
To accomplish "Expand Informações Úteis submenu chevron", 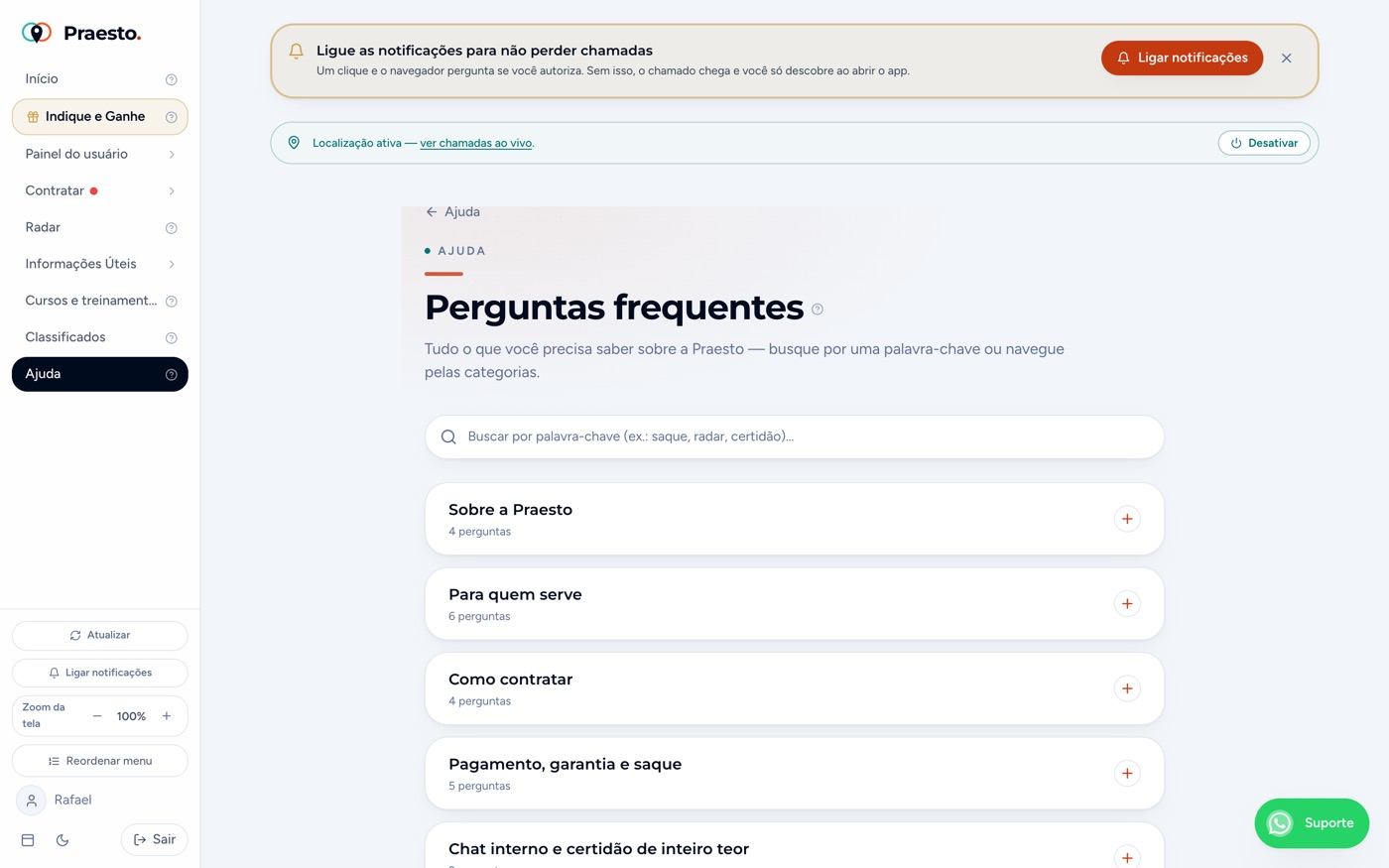I will tap(172, 265).
